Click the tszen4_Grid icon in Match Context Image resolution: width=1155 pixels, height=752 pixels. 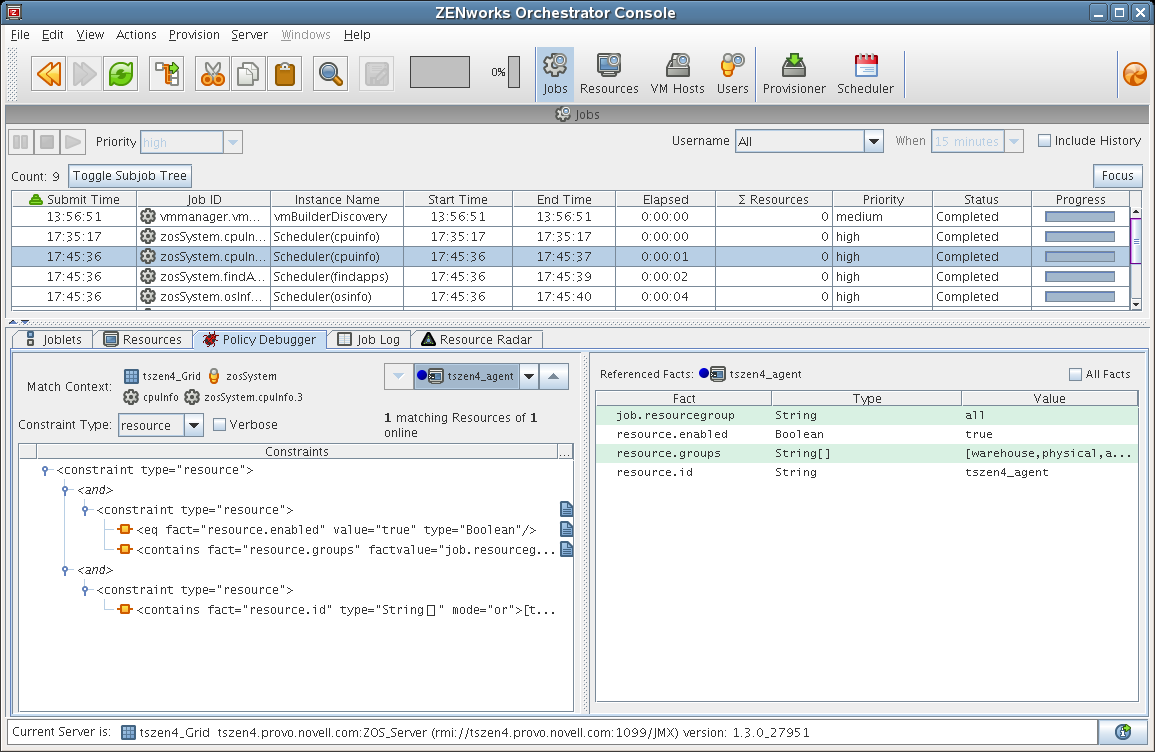[131, 376]
